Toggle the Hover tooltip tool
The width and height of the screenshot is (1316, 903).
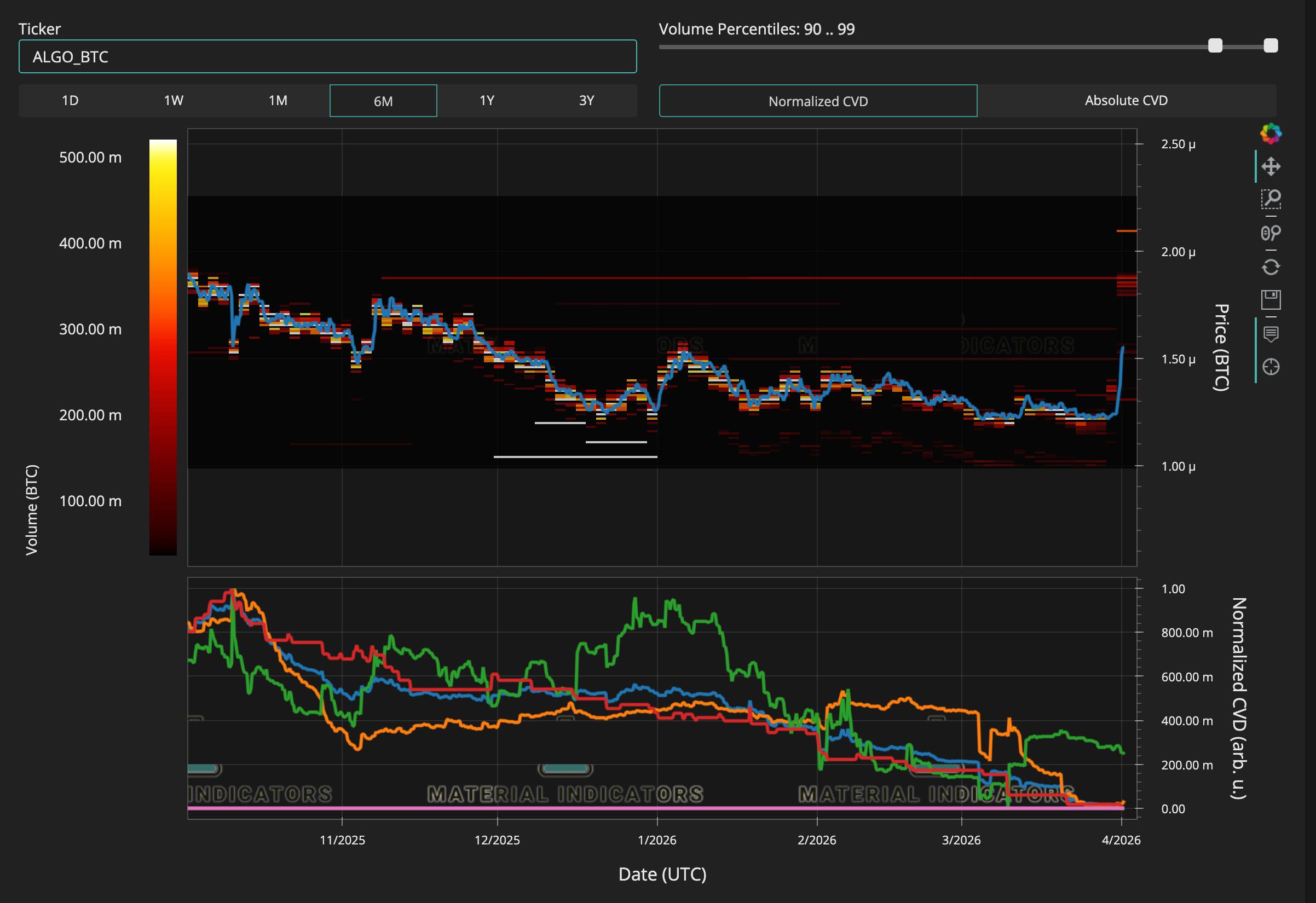pyautogui.click(x=1271, y=334)
